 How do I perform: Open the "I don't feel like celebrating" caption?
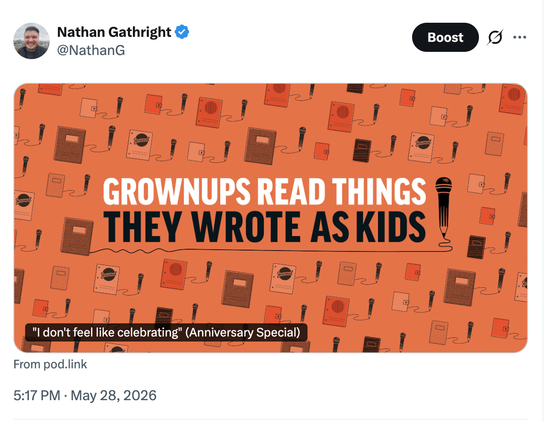click(107, 332)
